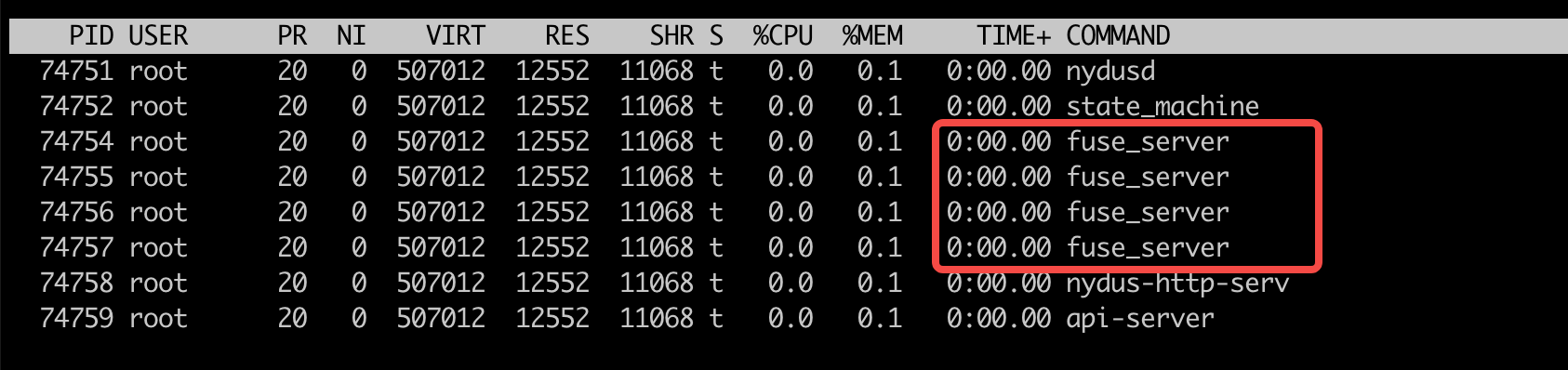Click status letter t for nydusd row
This screenshot has height=370, width=1568.
pos(716,71)
